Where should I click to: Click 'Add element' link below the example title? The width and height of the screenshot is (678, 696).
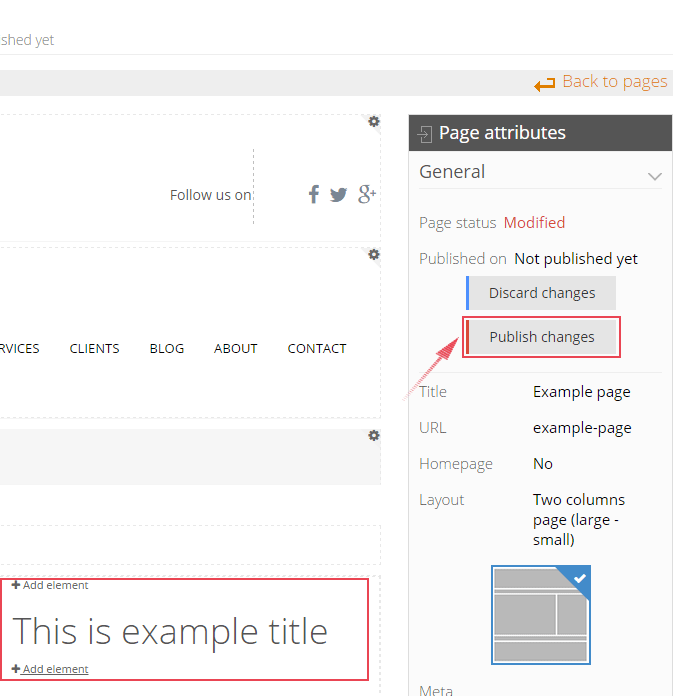pyautogui.click(x=55, y=669)
